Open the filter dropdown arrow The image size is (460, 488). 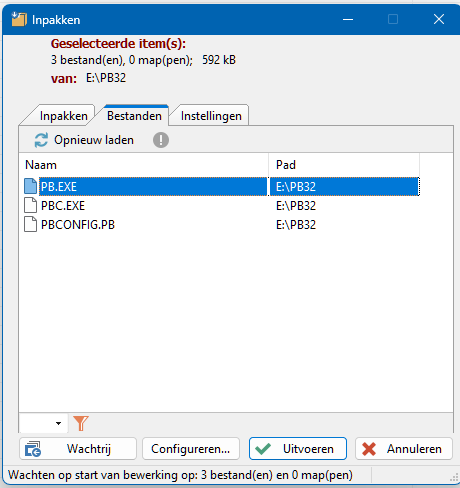(x=59, y=423)
